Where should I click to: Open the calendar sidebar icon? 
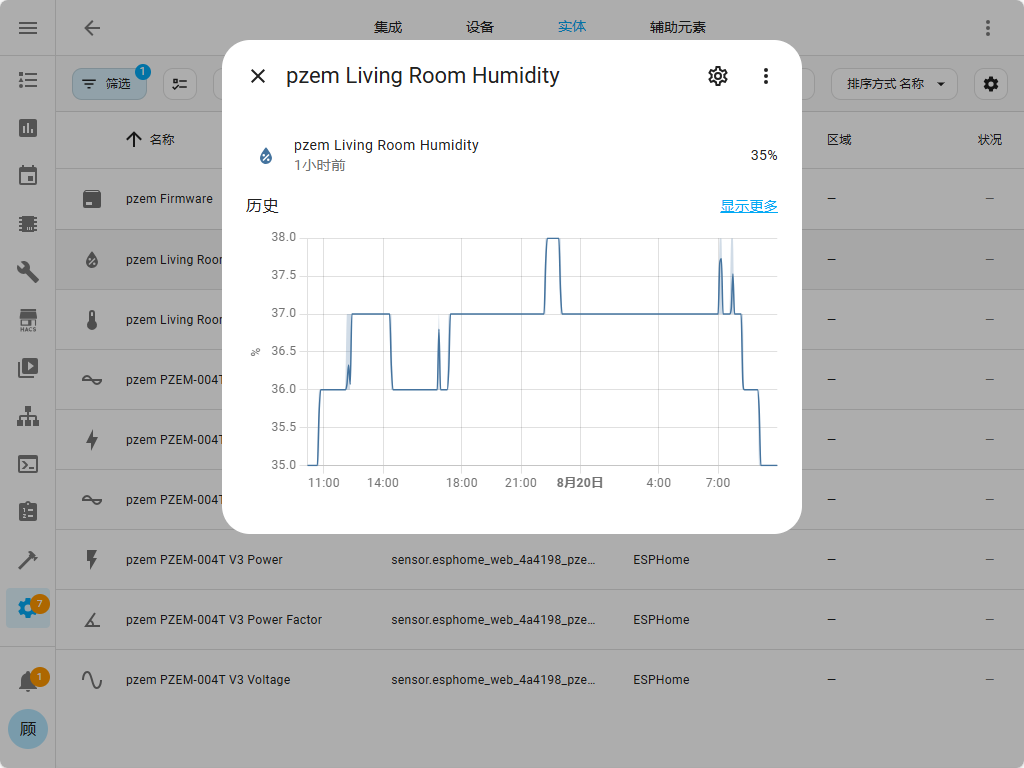tap(28, 176)
